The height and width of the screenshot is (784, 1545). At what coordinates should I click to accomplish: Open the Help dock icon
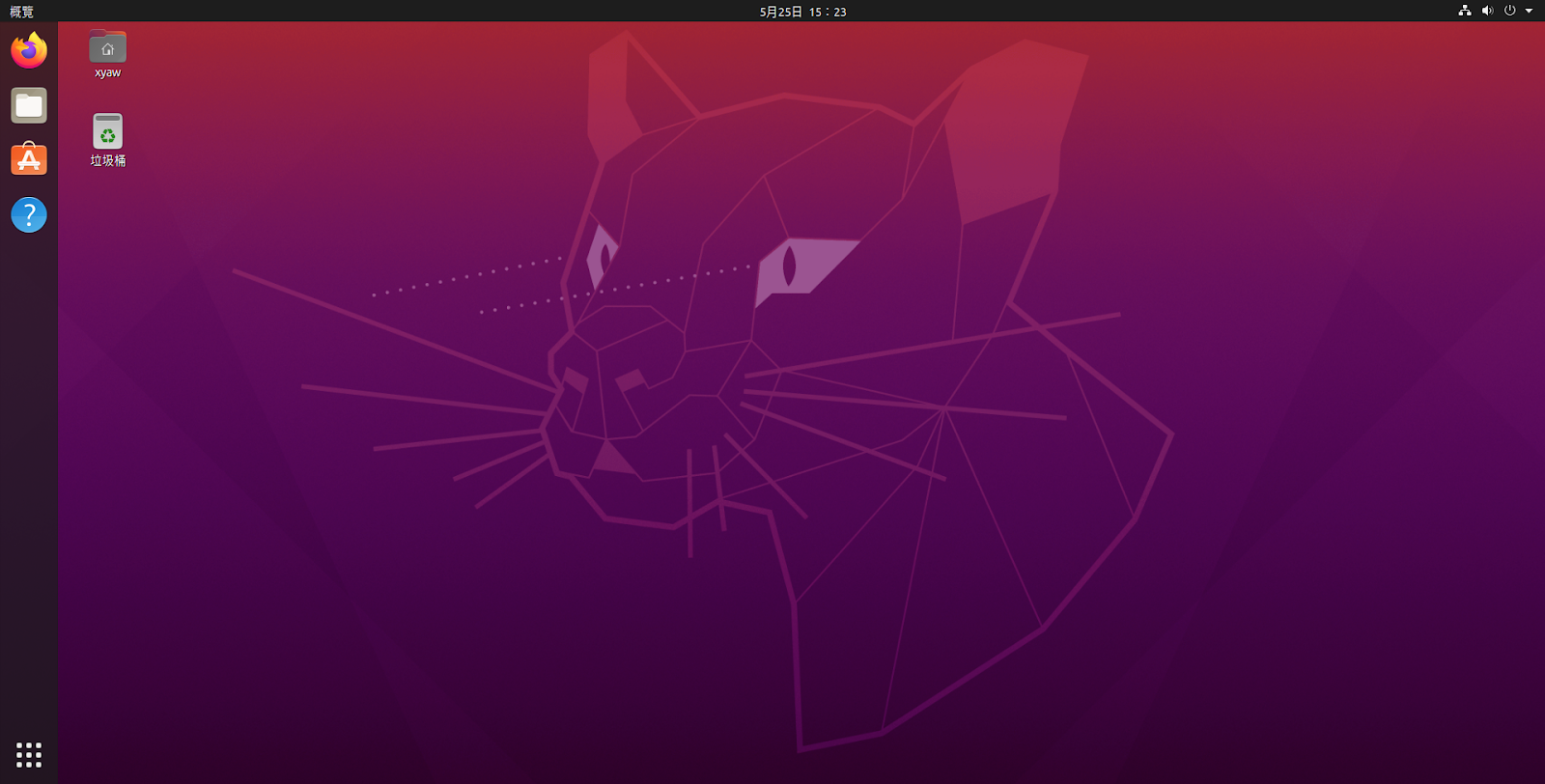(x=29, y=214)
